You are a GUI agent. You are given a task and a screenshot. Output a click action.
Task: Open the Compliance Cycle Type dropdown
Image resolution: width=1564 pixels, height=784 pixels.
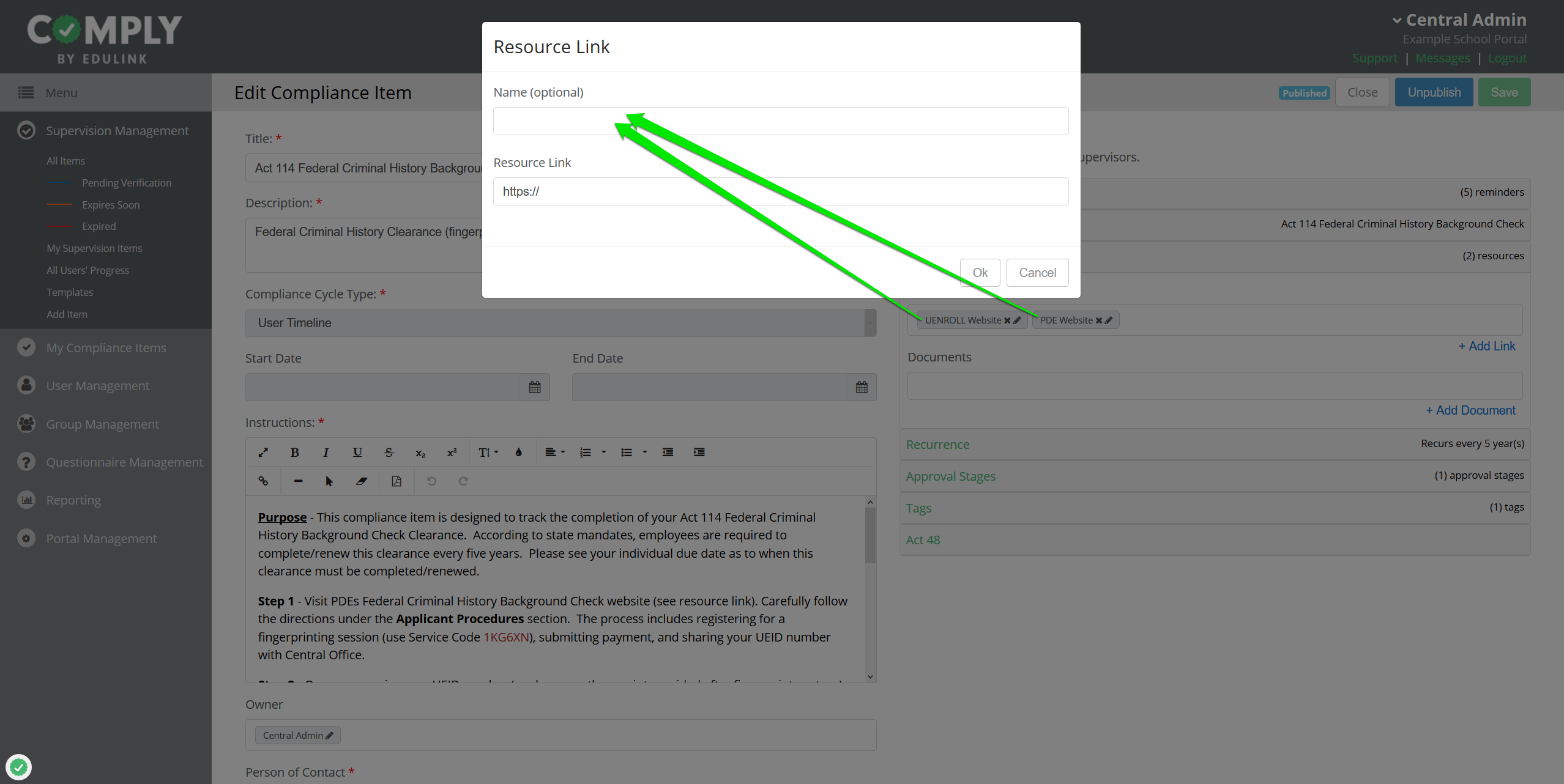560,323
